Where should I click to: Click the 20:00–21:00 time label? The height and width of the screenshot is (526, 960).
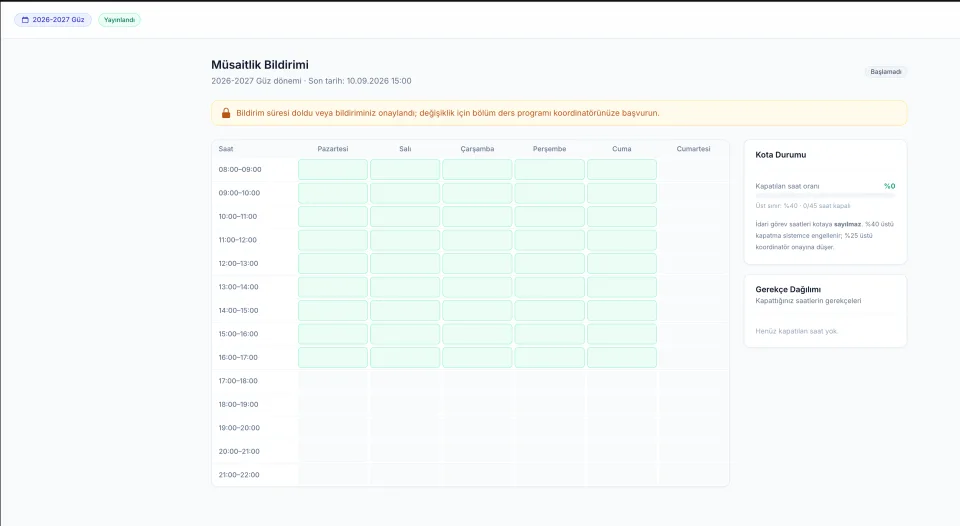coord(239,451)
